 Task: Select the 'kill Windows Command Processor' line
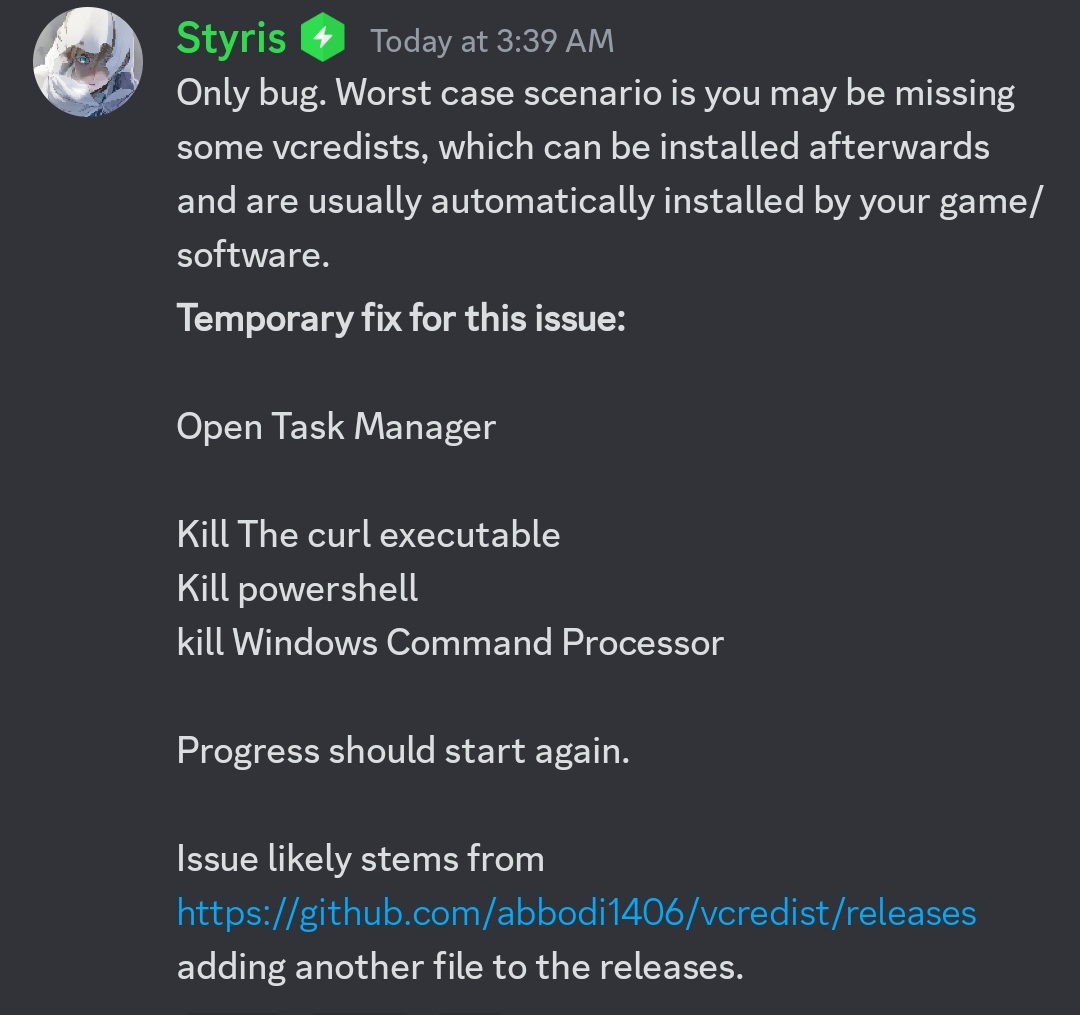tap(450, 642)
